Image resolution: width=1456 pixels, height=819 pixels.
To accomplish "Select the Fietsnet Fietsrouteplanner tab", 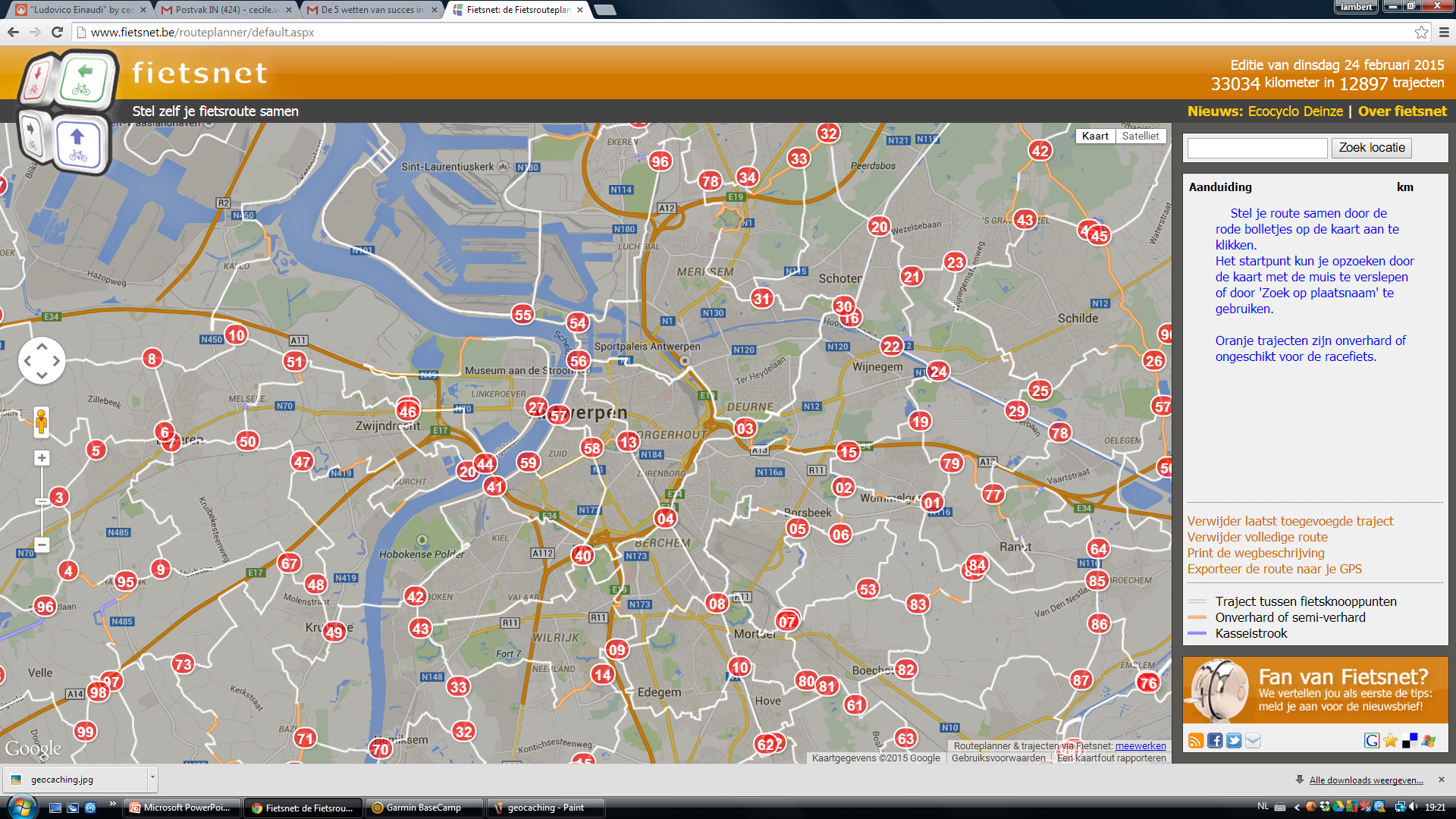I will click(x=517, y=10).
